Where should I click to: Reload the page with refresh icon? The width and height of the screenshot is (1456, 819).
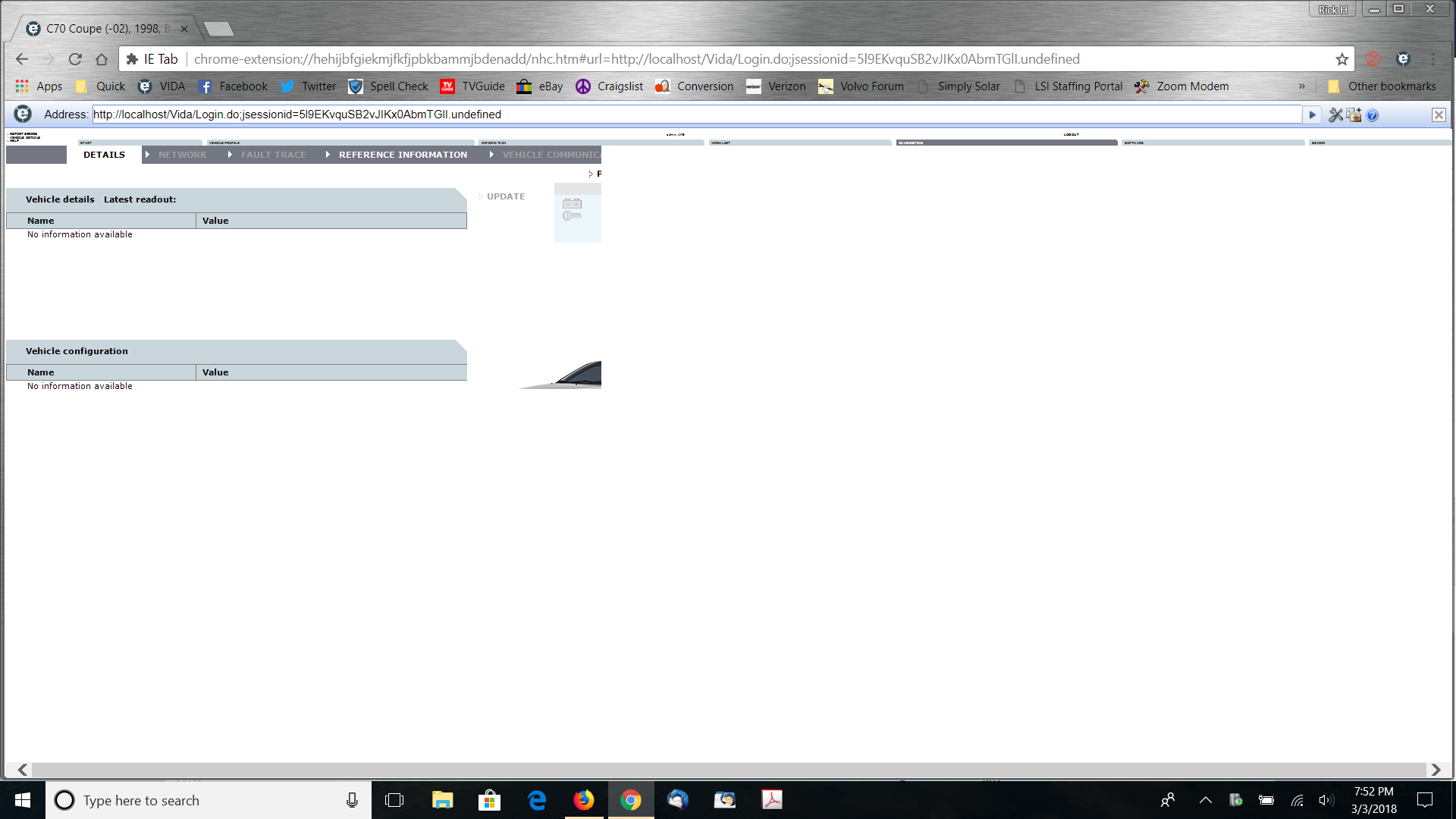[75, 59]
